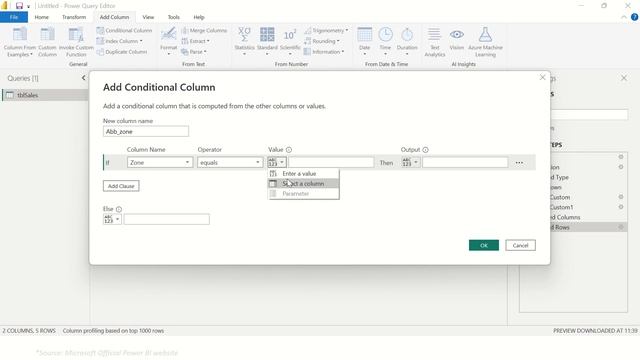Screen dimensions: 640x360
Task: Click the Value info icon
Action: (289, 150)
